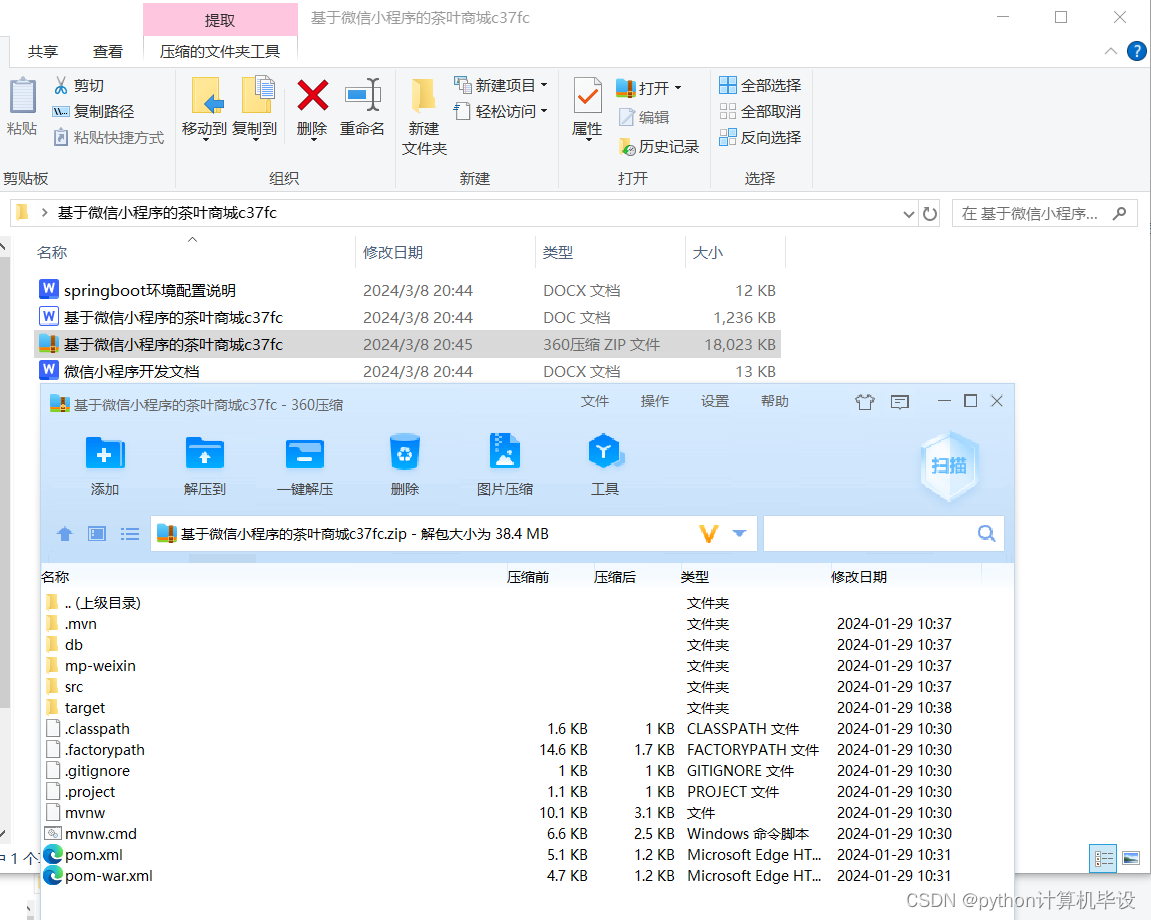
Task: Open the 压缩的文件夹工具 ribbon tab
Action: [x=220, y=51]
